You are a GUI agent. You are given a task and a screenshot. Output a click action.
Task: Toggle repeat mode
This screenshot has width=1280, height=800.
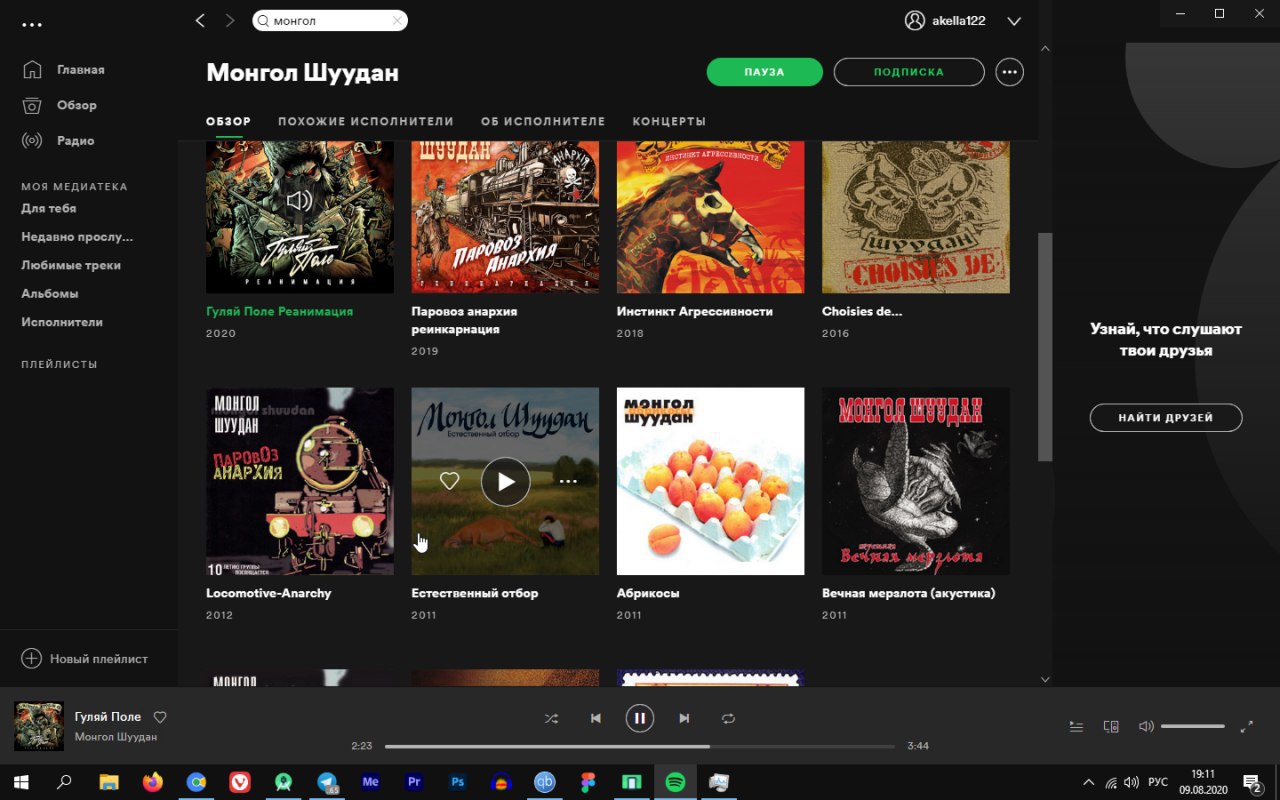[728, 718]
